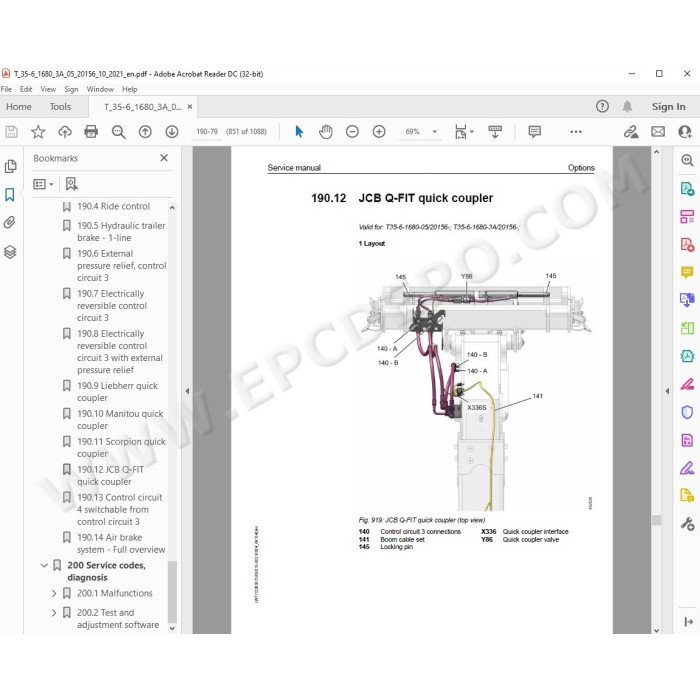
Task: Close the T_35-6_1680_3A document tab
Action: [x=190, y=107]
